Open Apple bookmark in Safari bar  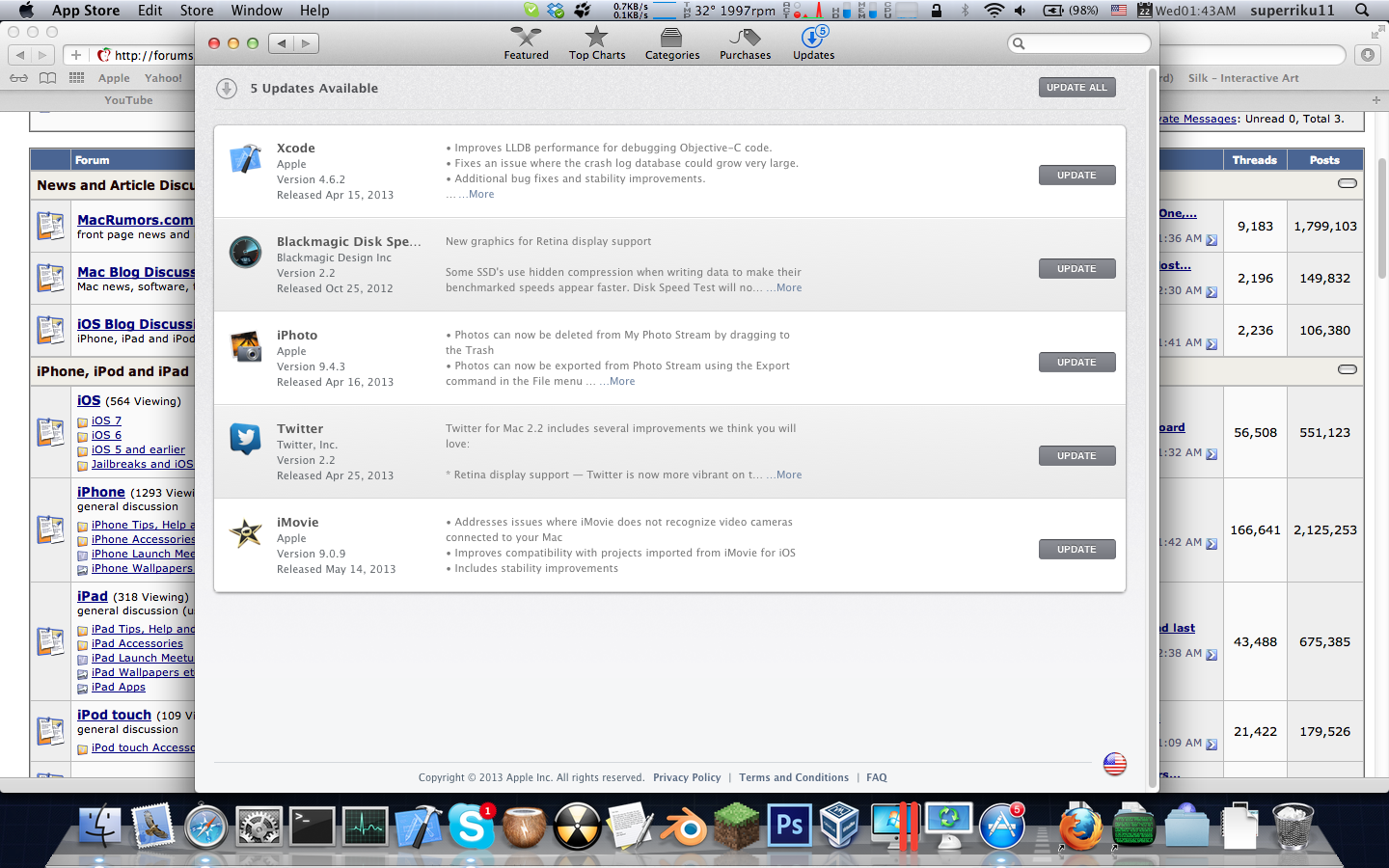pyautogui.click(x=114, y=78)
